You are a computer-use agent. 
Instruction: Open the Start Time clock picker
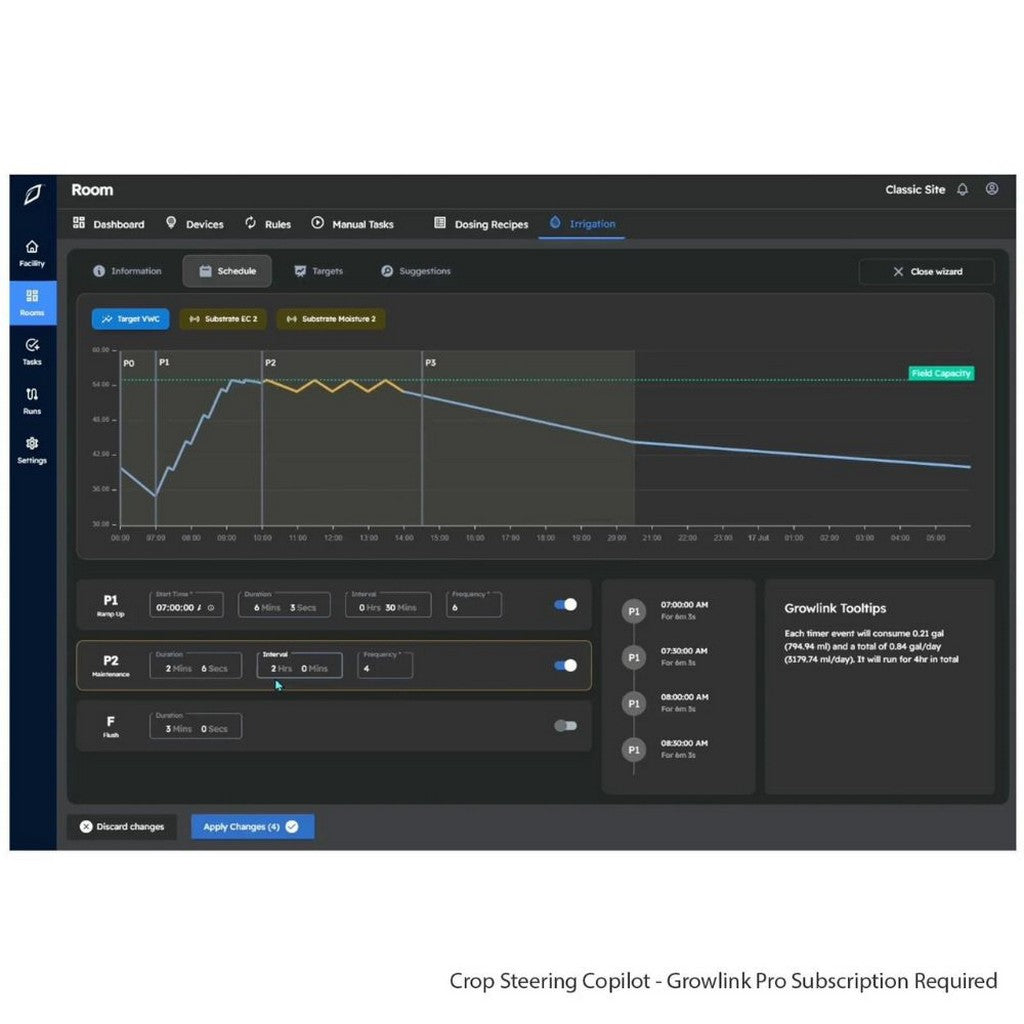click(212, 604)
